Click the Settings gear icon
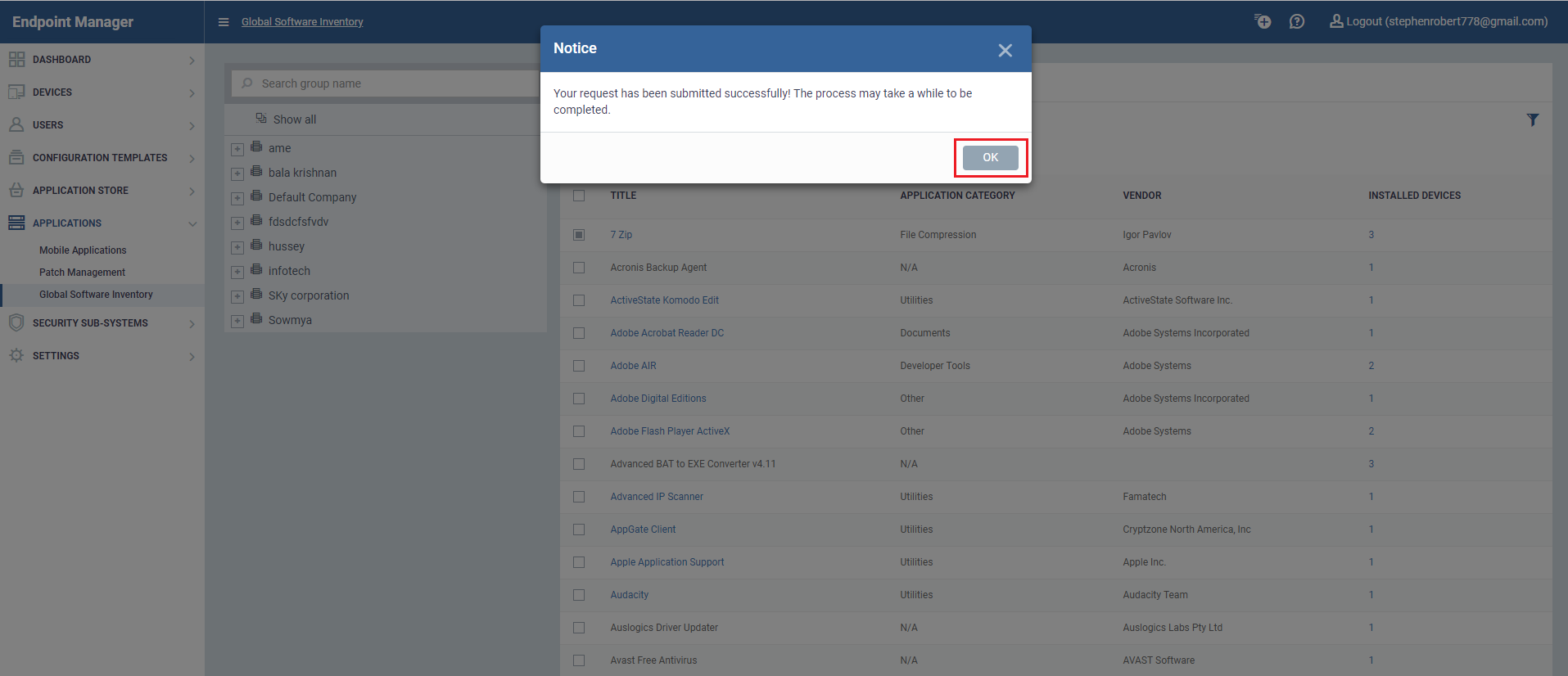This screenshot has height=676, width=1568. click(x=16, y=355)
